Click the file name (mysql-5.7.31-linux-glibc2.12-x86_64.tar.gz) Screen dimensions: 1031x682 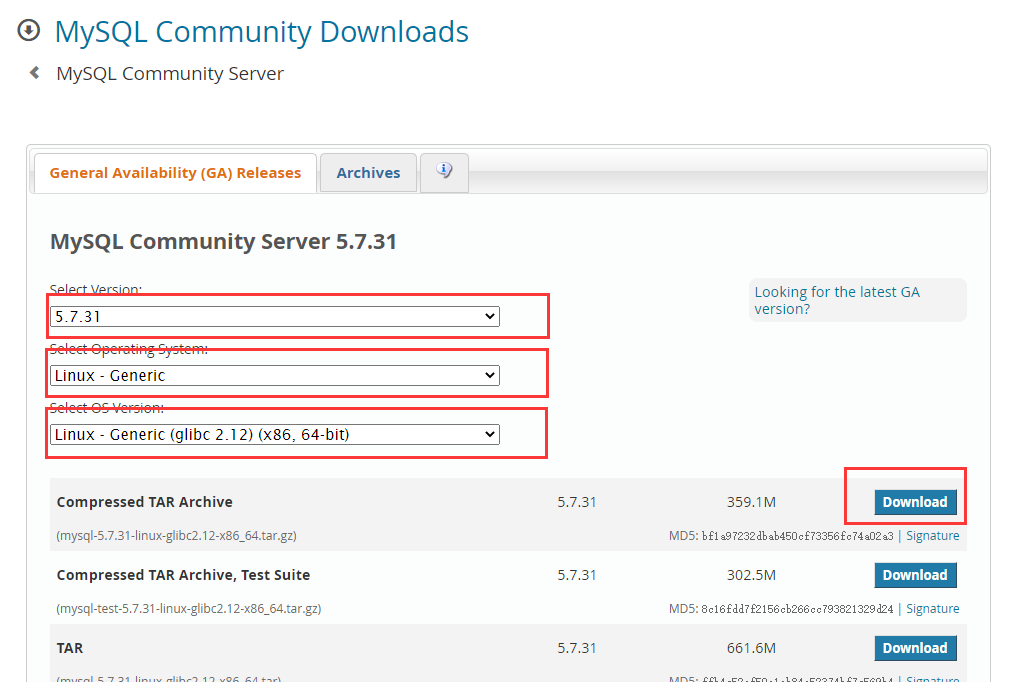[176, 535]
